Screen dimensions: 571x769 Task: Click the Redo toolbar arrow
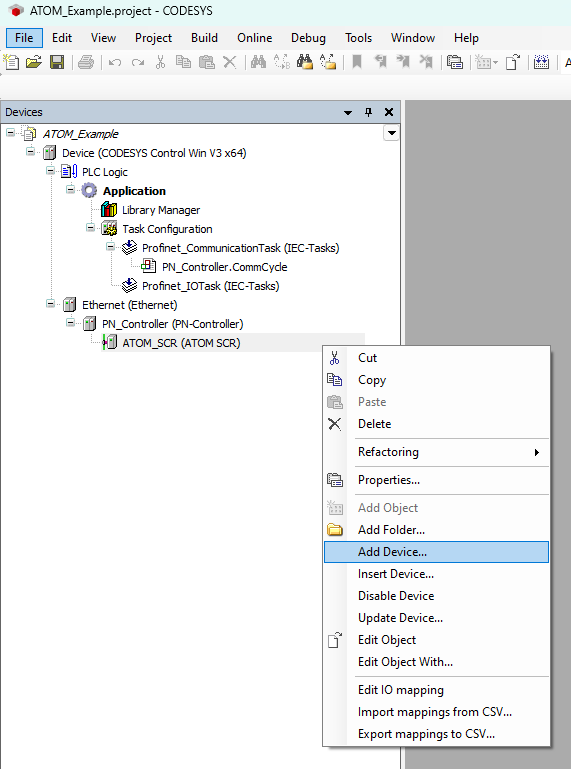[x=138, y=62]
